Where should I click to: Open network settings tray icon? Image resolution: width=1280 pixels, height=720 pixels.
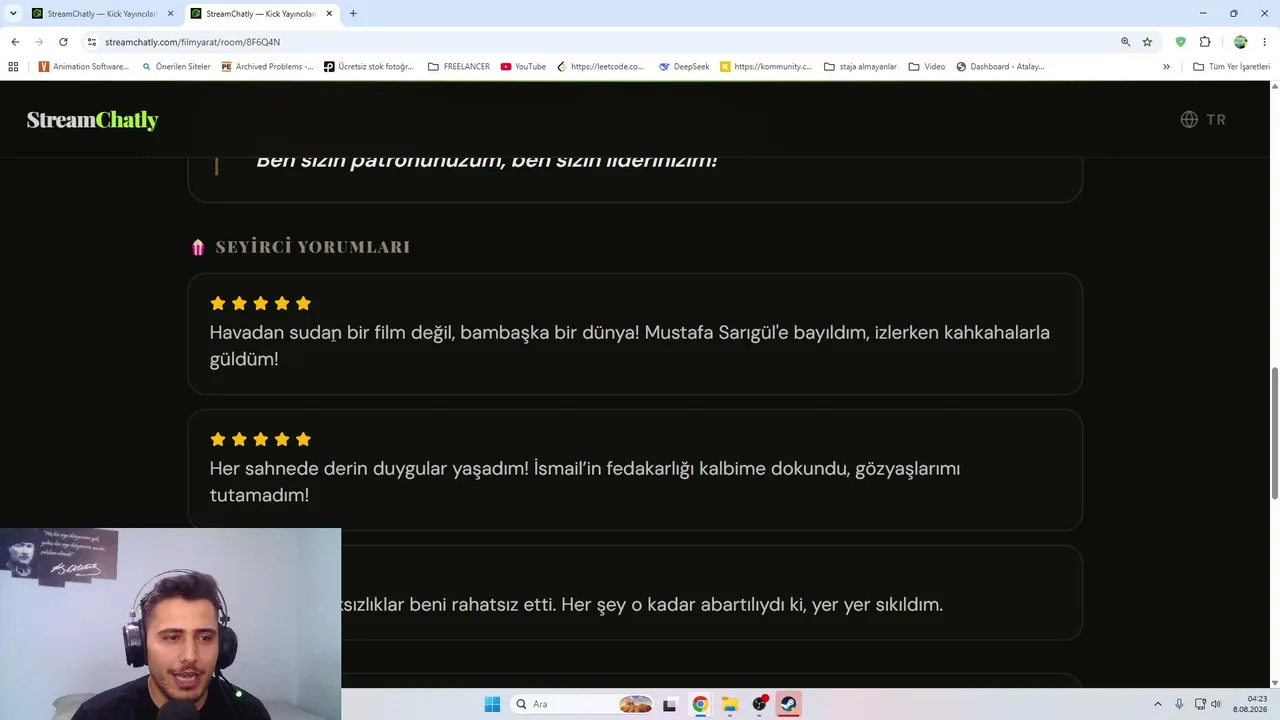[1200, 704]
